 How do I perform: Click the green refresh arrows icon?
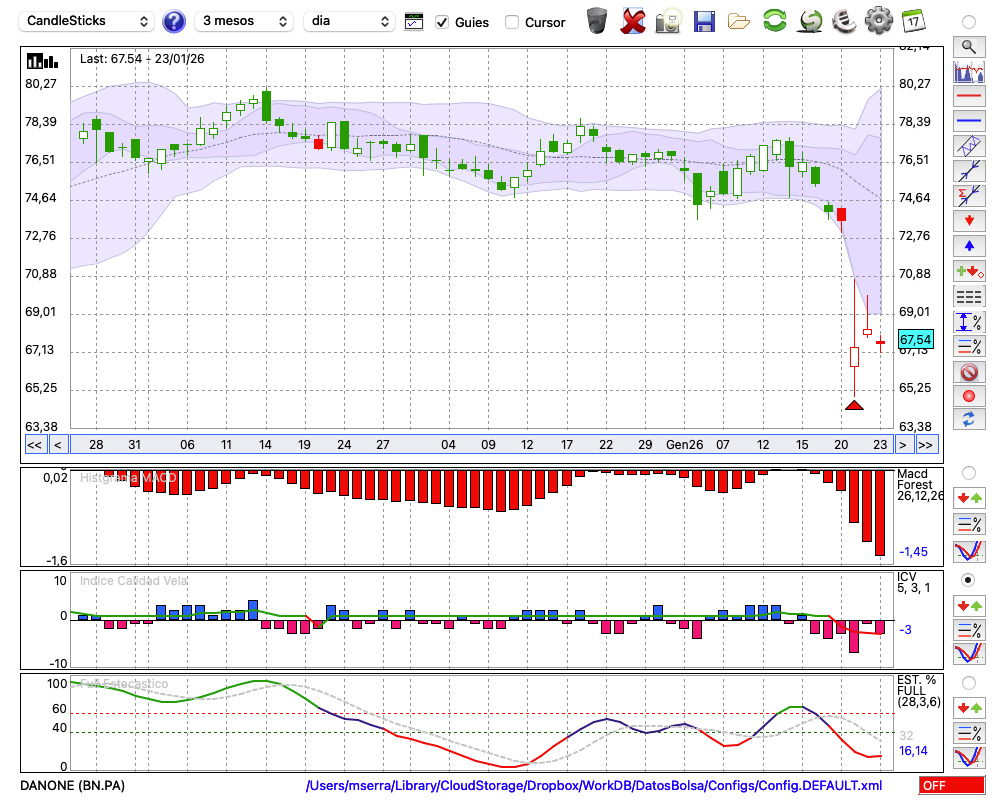pos(774,21)
